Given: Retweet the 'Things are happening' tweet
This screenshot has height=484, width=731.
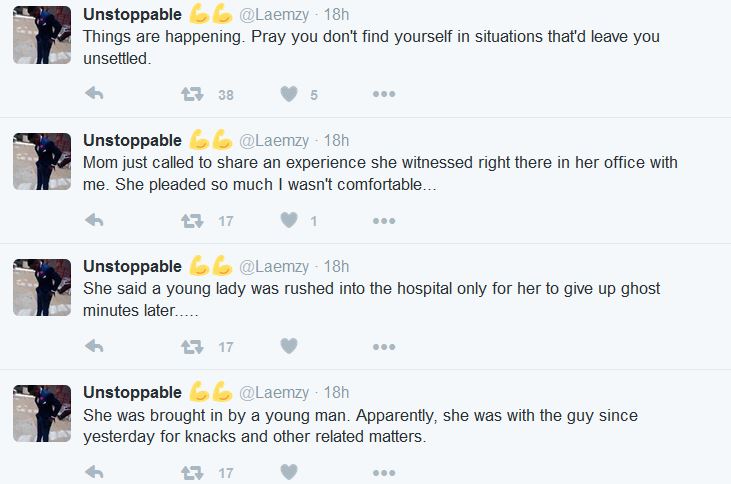Looking at the screenshot, I should click(191, 94).
